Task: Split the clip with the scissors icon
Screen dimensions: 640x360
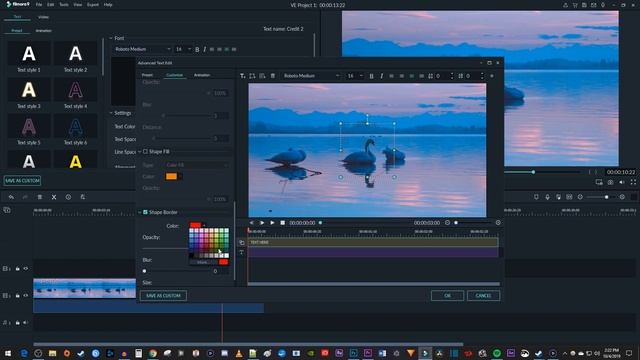Action: [x=54, y=197]
